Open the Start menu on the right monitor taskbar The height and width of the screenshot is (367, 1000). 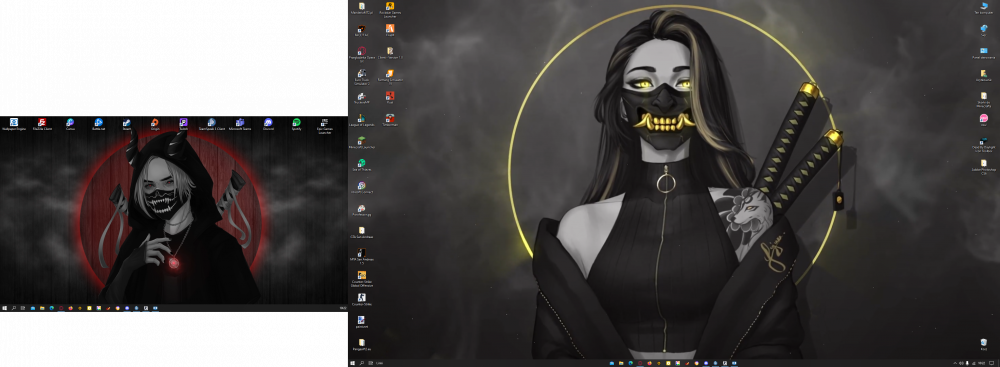[353, 363]
